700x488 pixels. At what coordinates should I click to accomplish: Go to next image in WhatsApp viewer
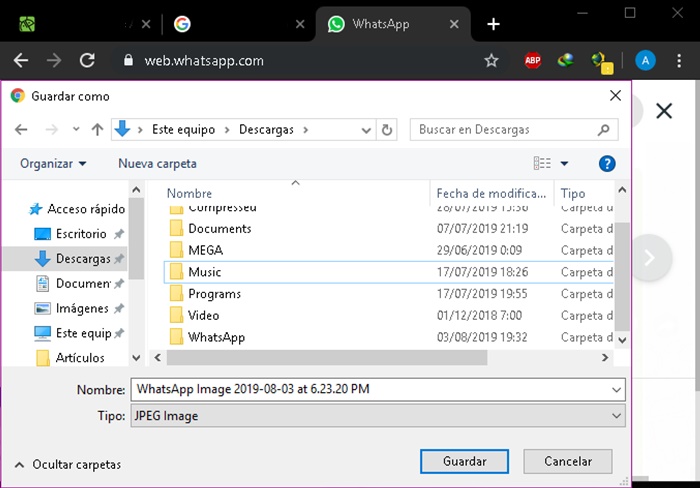click(x=650, y=258)
